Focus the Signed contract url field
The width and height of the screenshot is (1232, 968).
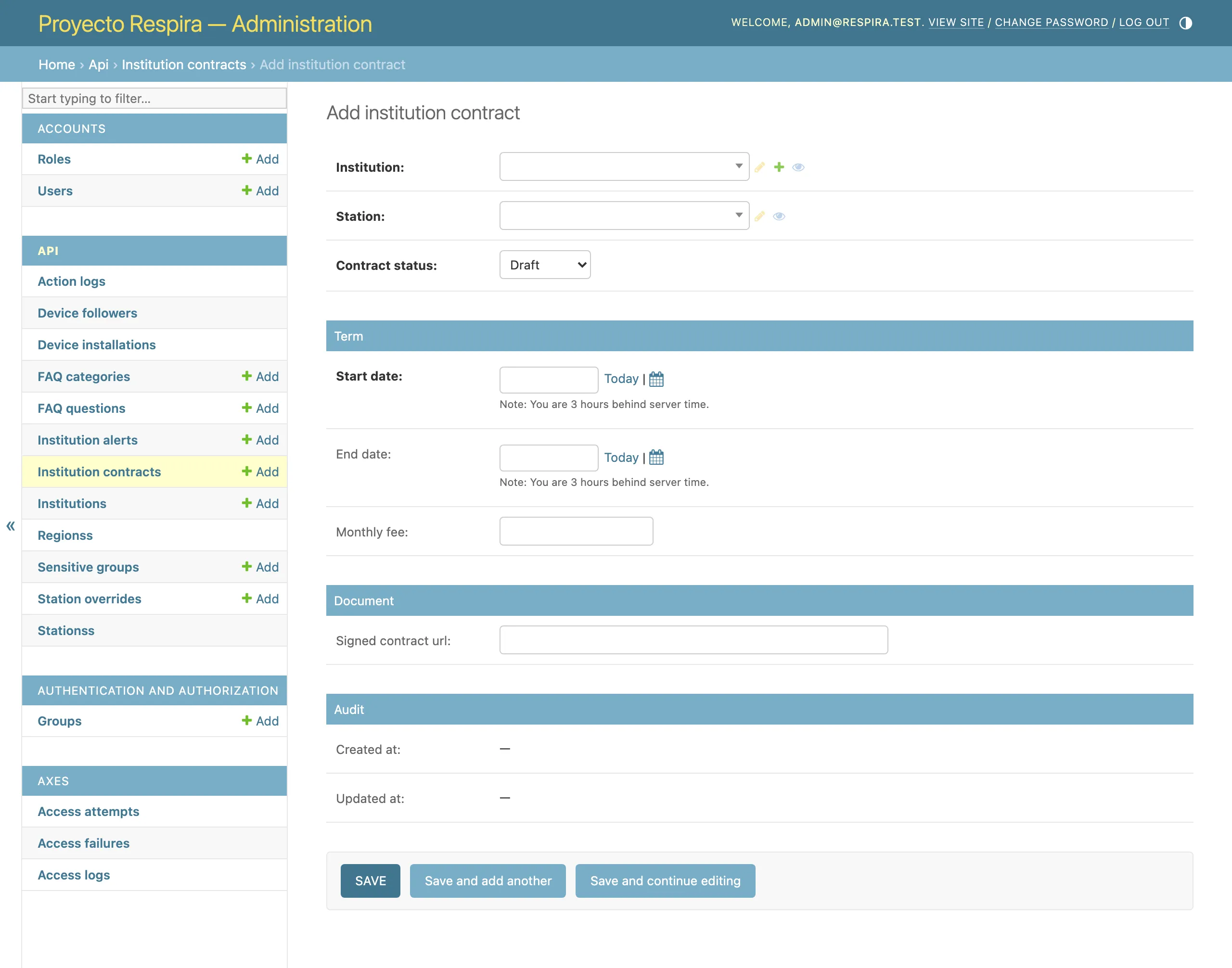[693, 640]
